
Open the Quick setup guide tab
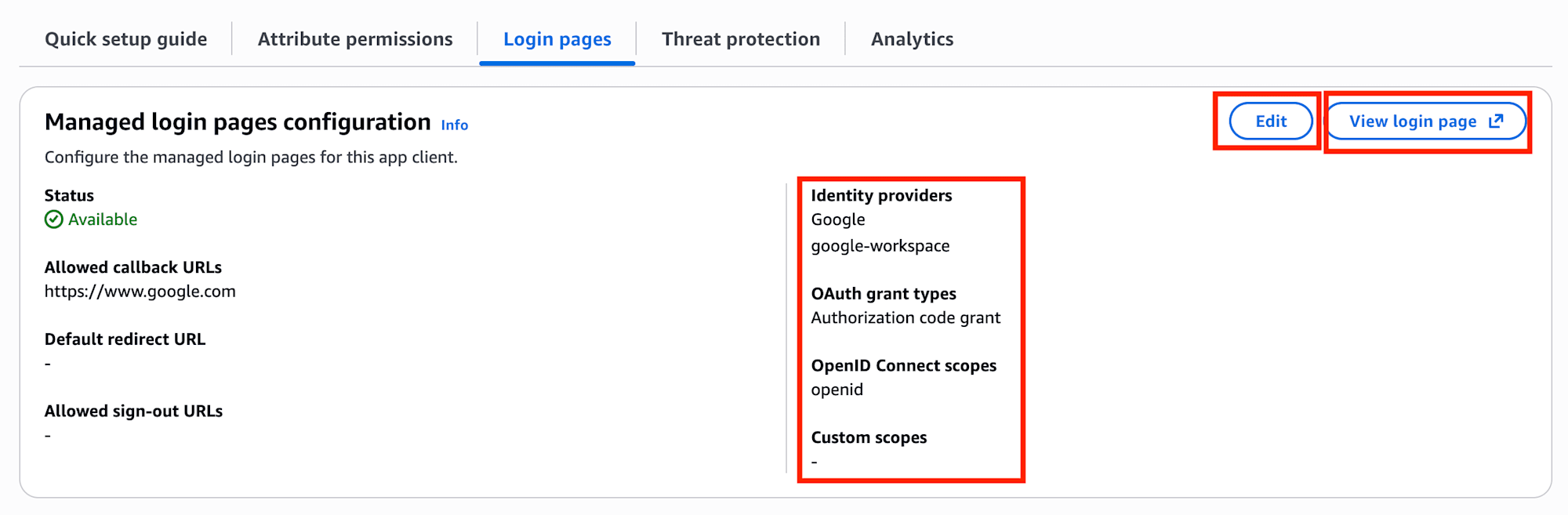[x=126, y=39]
